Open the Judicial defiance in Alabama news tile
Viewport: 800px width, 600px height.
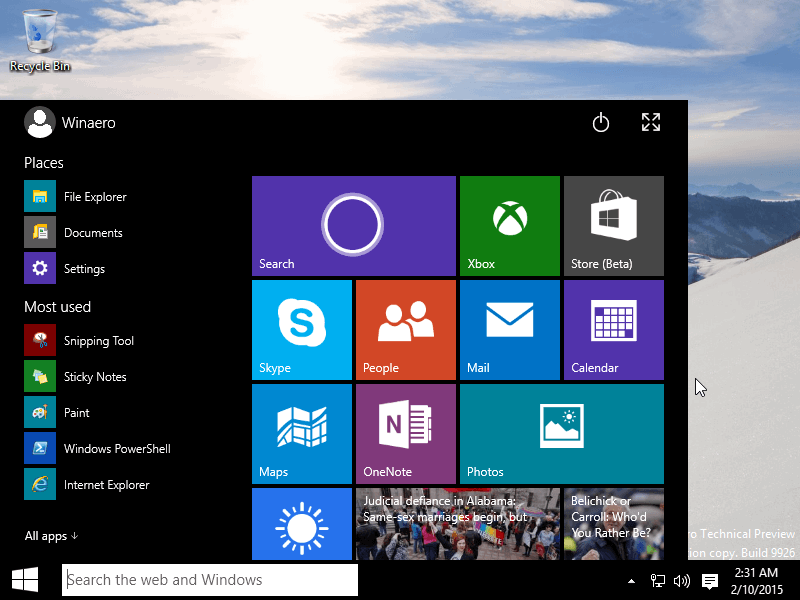pyautogui.click(x=458, y=524)
